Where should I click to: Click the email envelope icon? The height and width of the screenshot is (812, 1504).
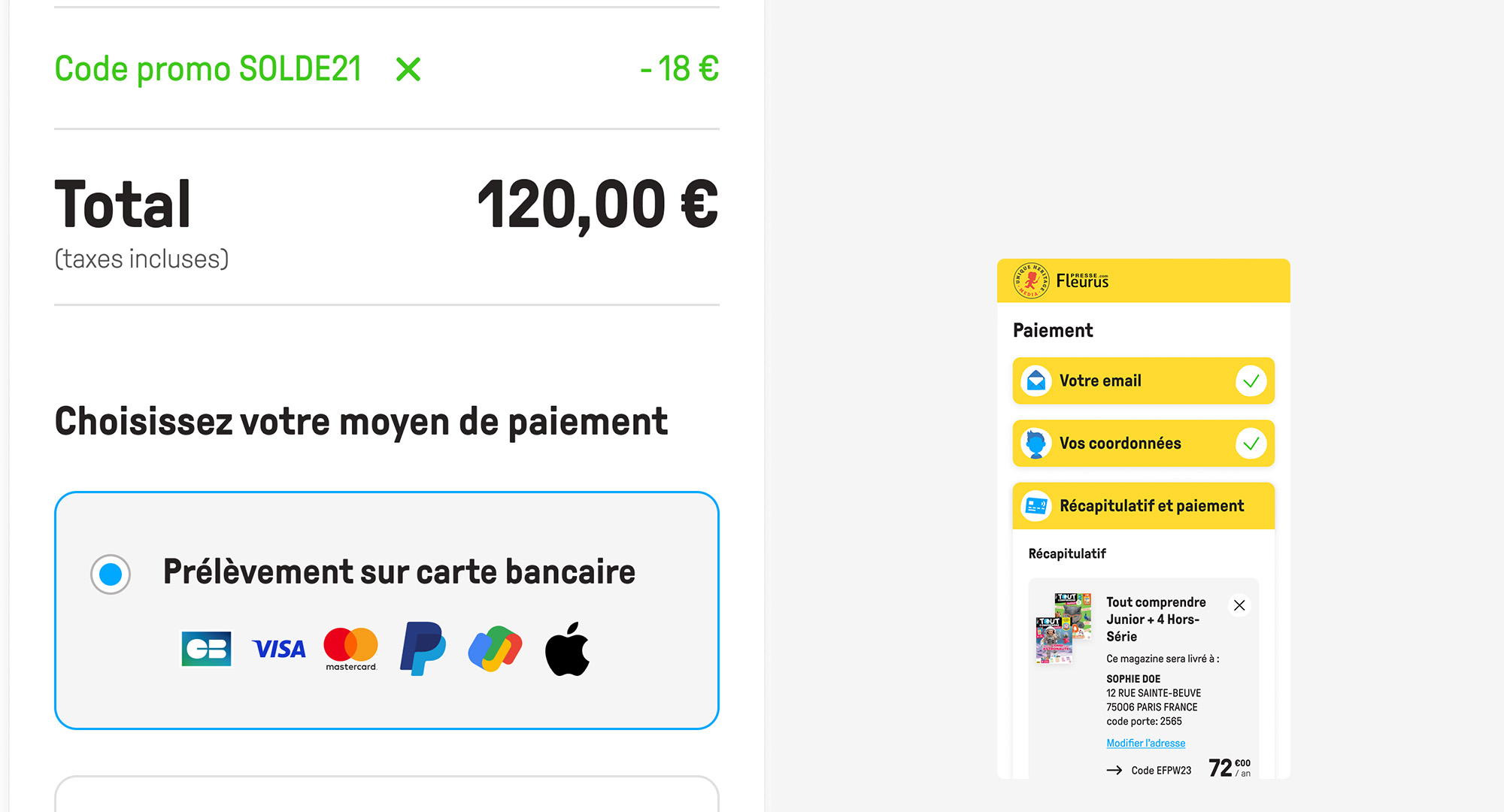tap(1036, 381)
